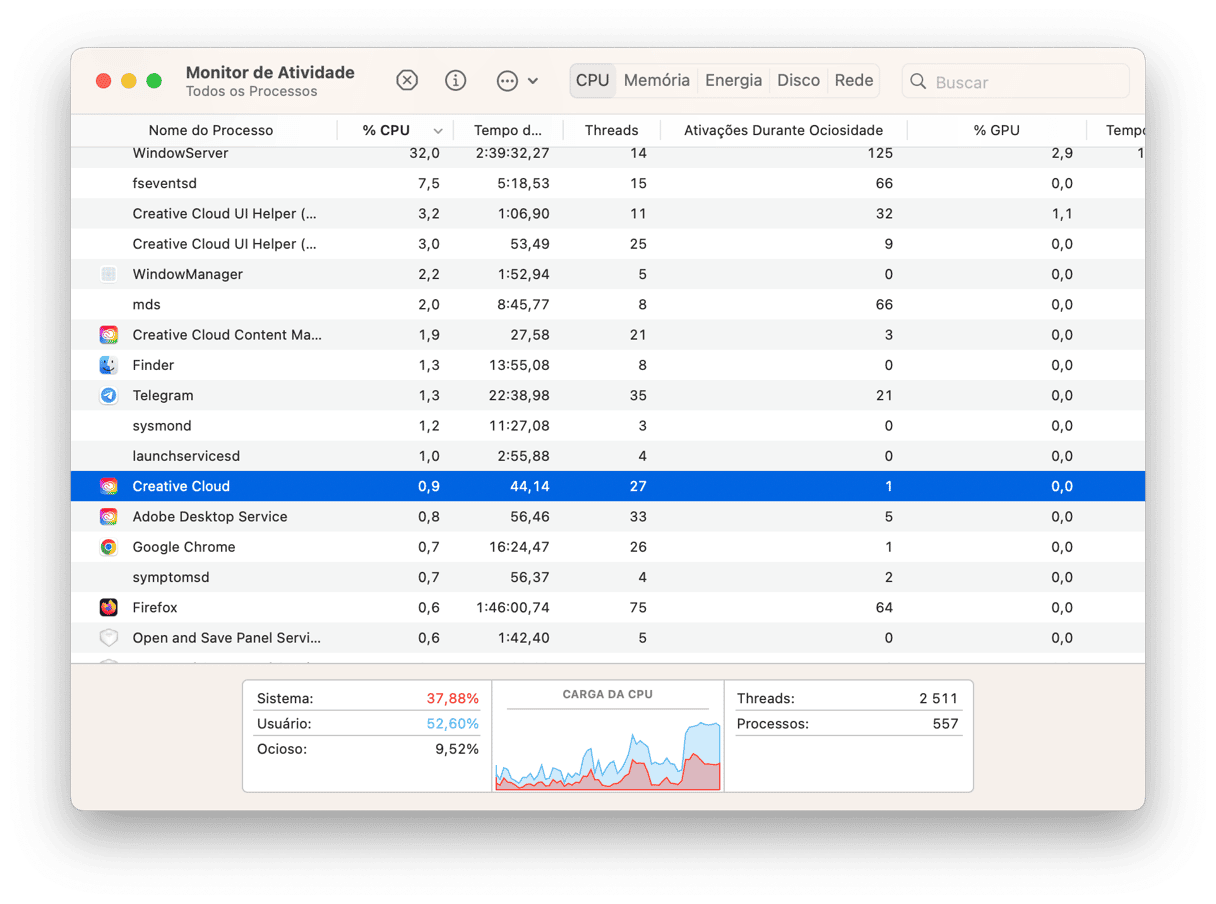Select the sysmond process

point(162,426)
